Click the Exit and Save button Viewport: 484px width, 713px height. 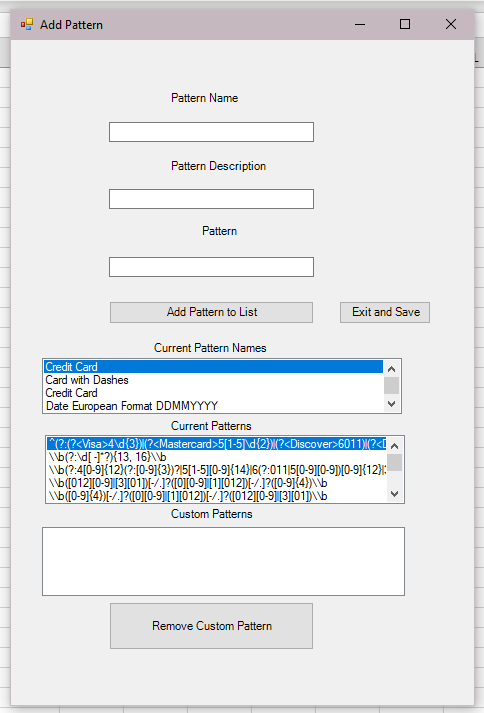[385, 312]
